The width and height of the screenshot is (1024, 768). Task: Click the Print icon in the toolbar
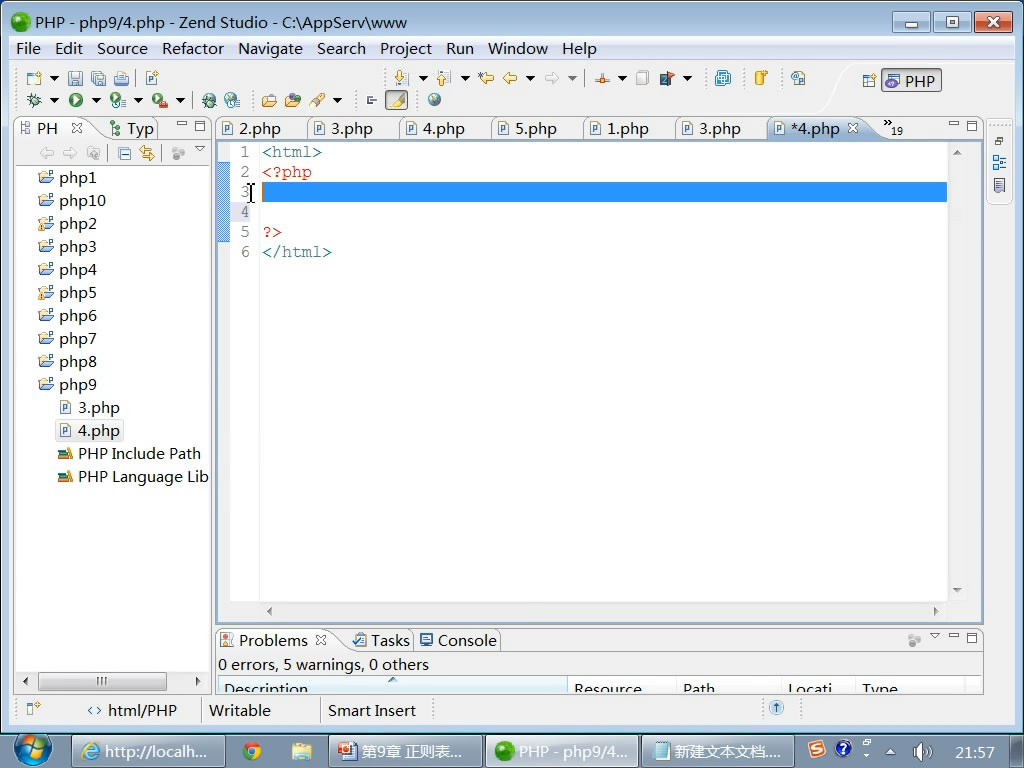click(121, 78)
